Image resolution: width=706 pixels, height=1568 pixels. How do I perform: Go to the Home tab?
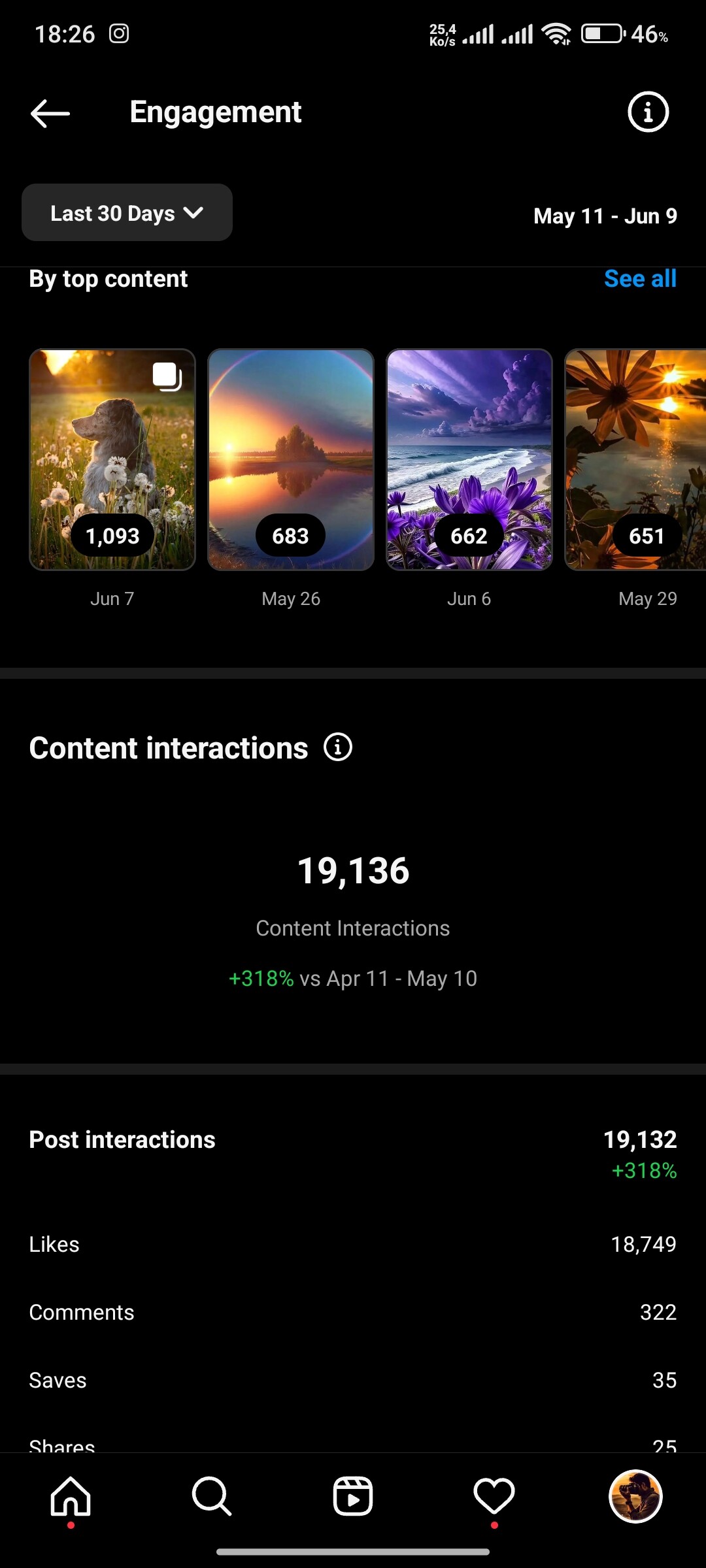coord(71,1495)
